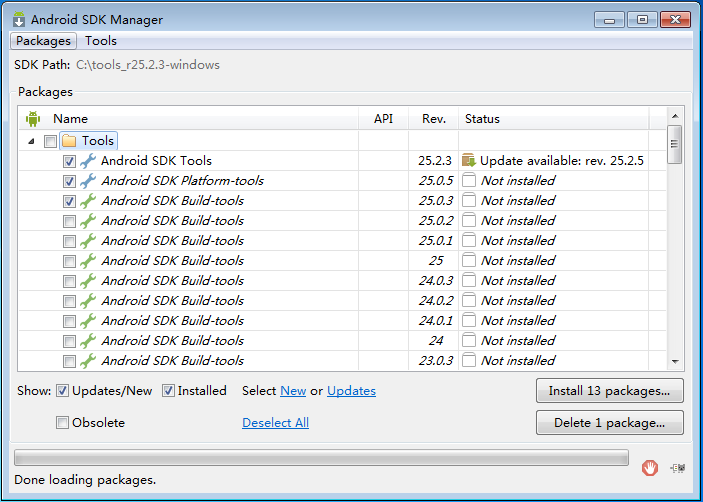Enable the Obsolete checkbox
Viewport: 703px width, 502px height.
[63, 423]
